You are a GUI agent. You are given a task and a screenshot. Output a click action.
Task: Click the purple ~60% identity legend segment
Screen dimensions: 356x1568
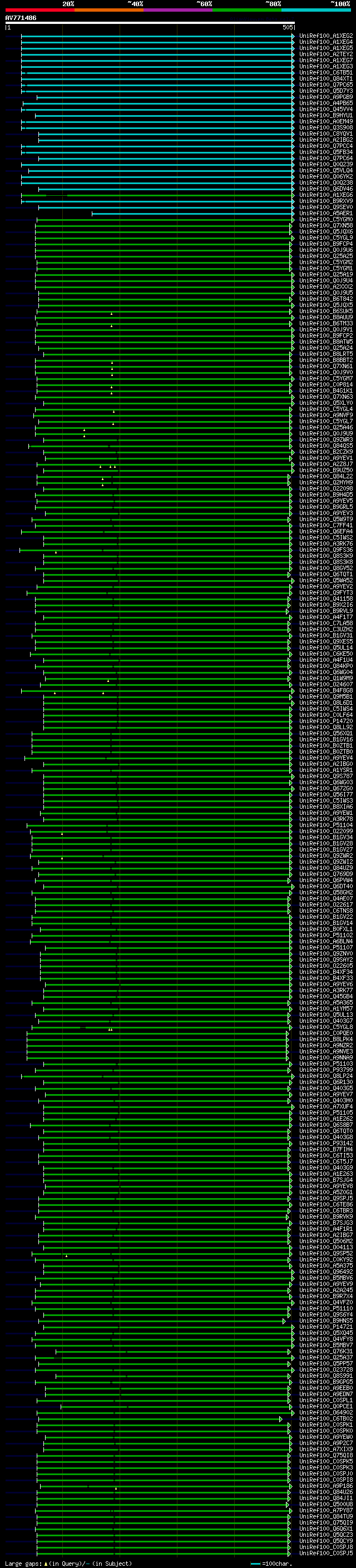[x=179, y=10]
